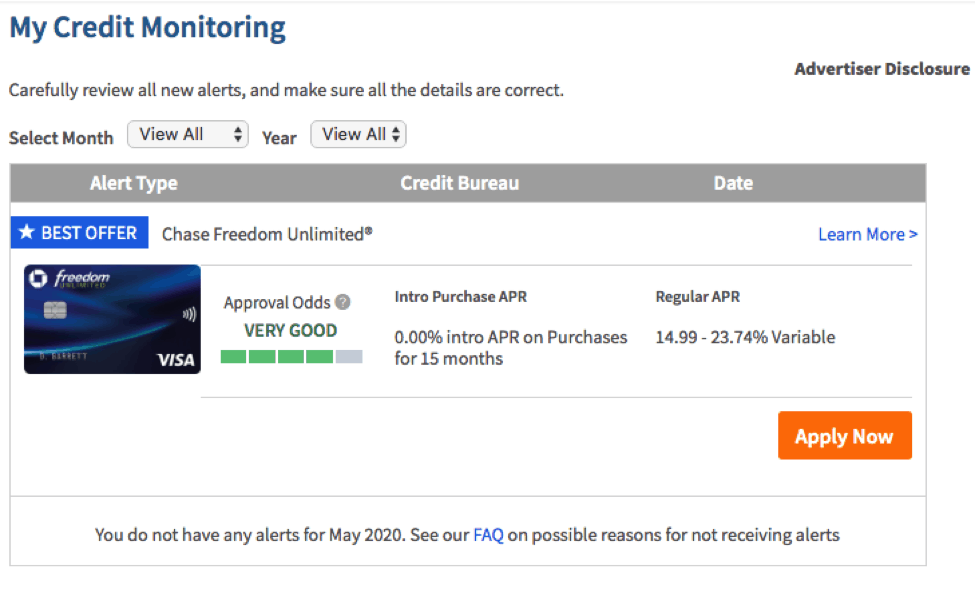Open the Select Month dropdown
Screen dimensions: 975x611
(188, 134)
